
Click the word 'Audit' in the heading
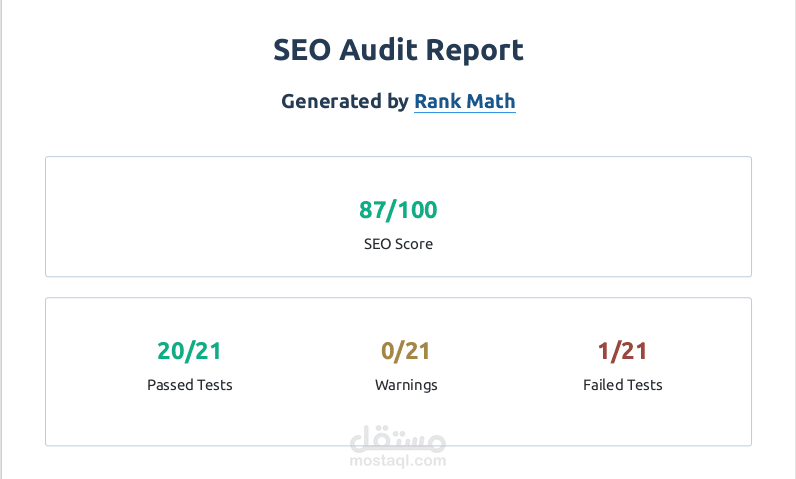tap(380, 50)
